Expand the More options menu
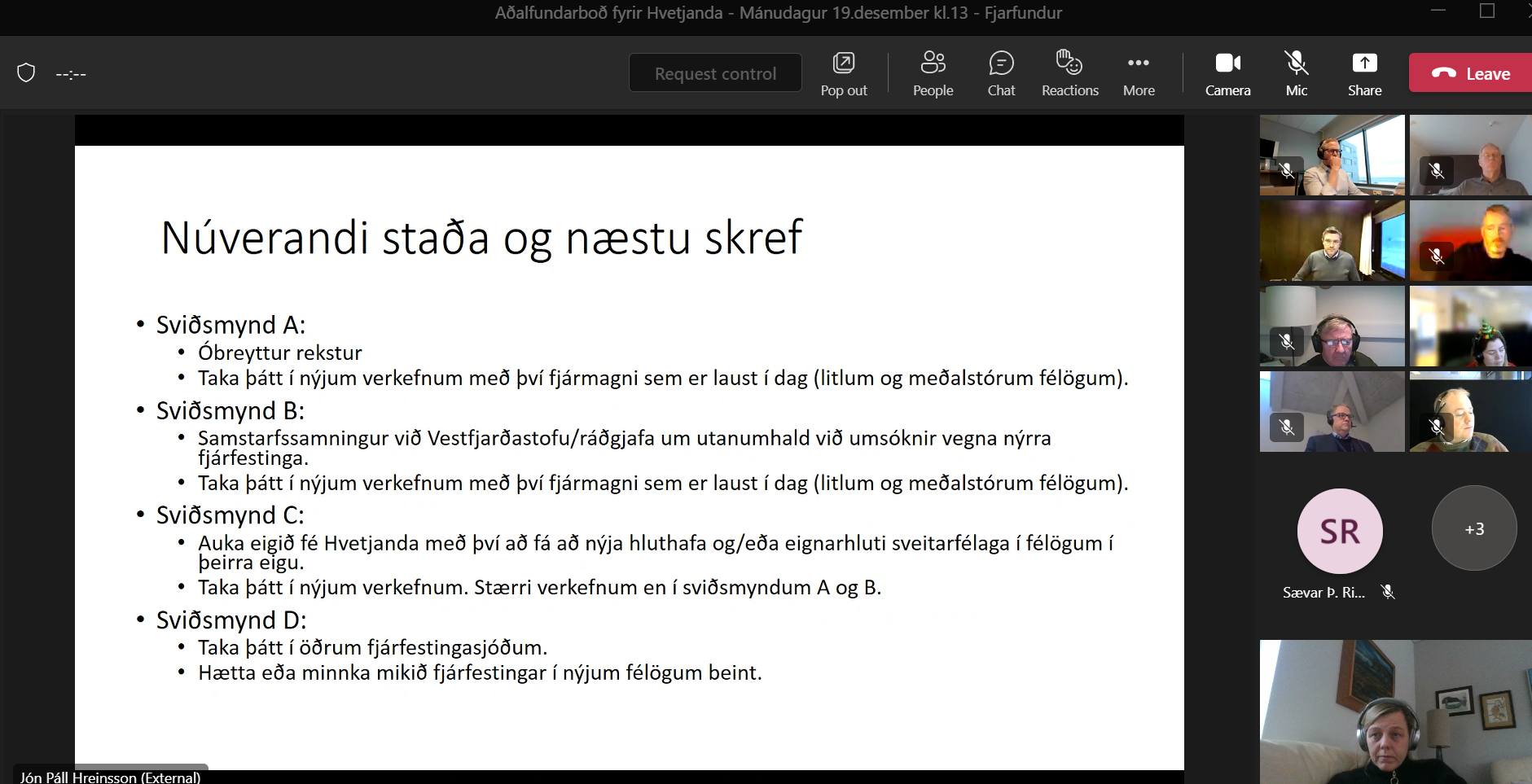 pos(1138,73)
